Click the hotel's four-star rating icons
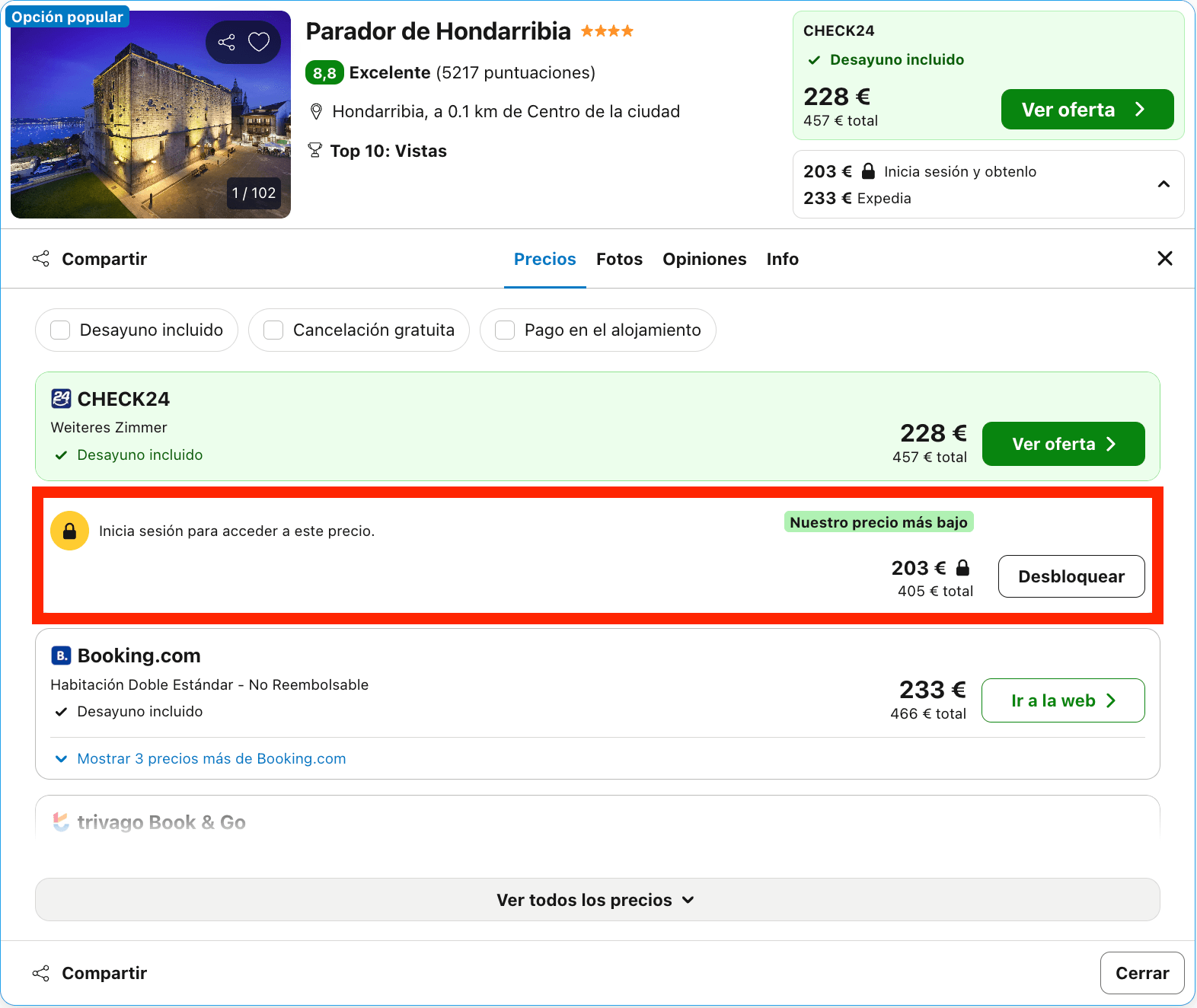Viewport: 1197px width, 1008px height. (607, 31)
